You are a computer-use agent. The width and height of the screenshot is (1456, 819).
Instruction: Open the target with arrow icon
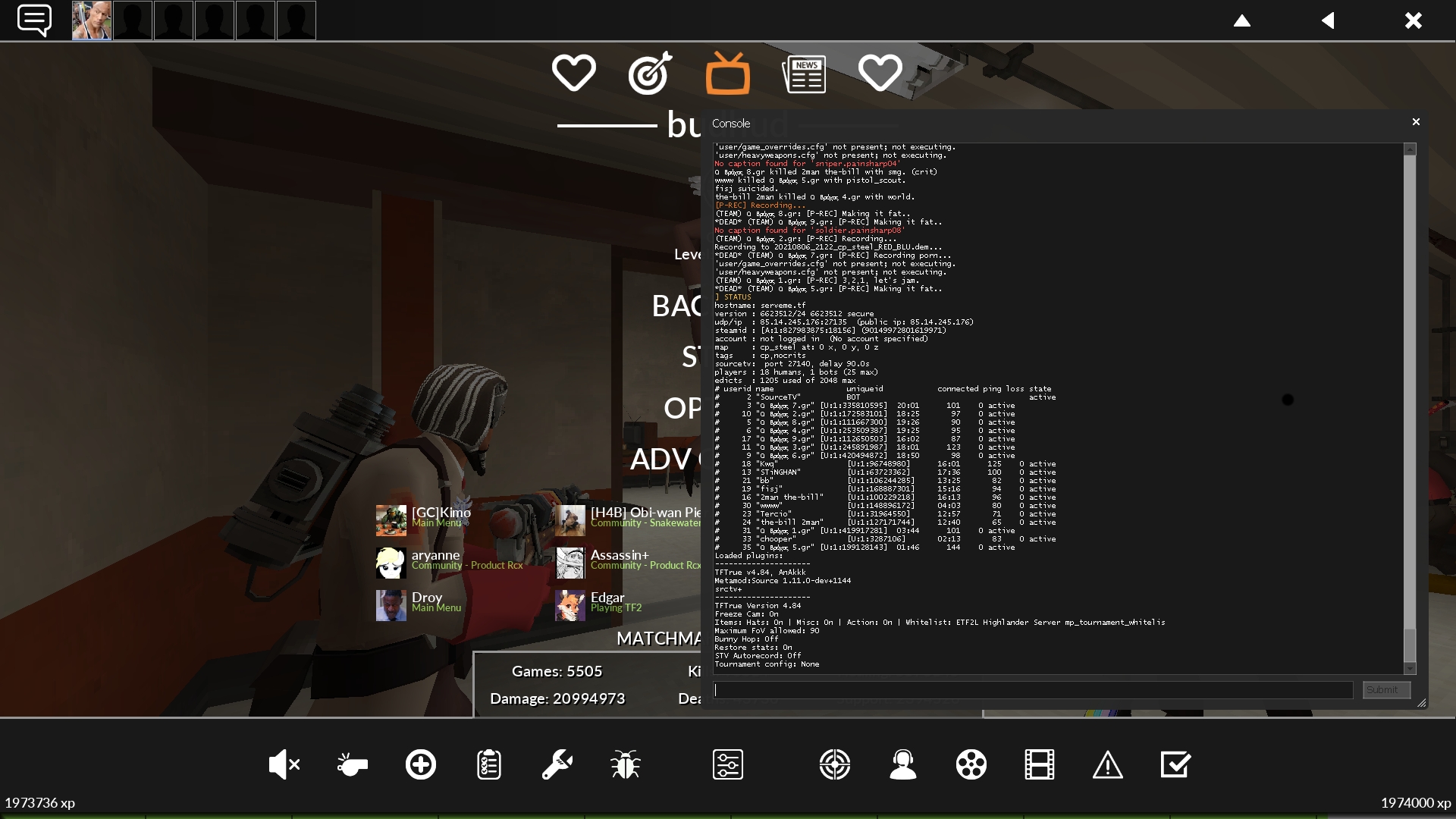click(x=651, y=73)
